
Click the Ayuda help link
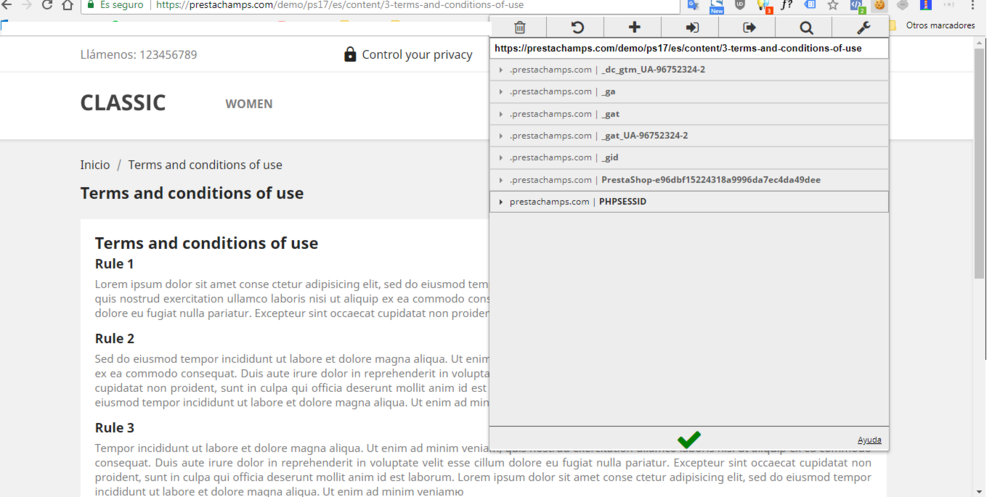[x=869, y=440]
